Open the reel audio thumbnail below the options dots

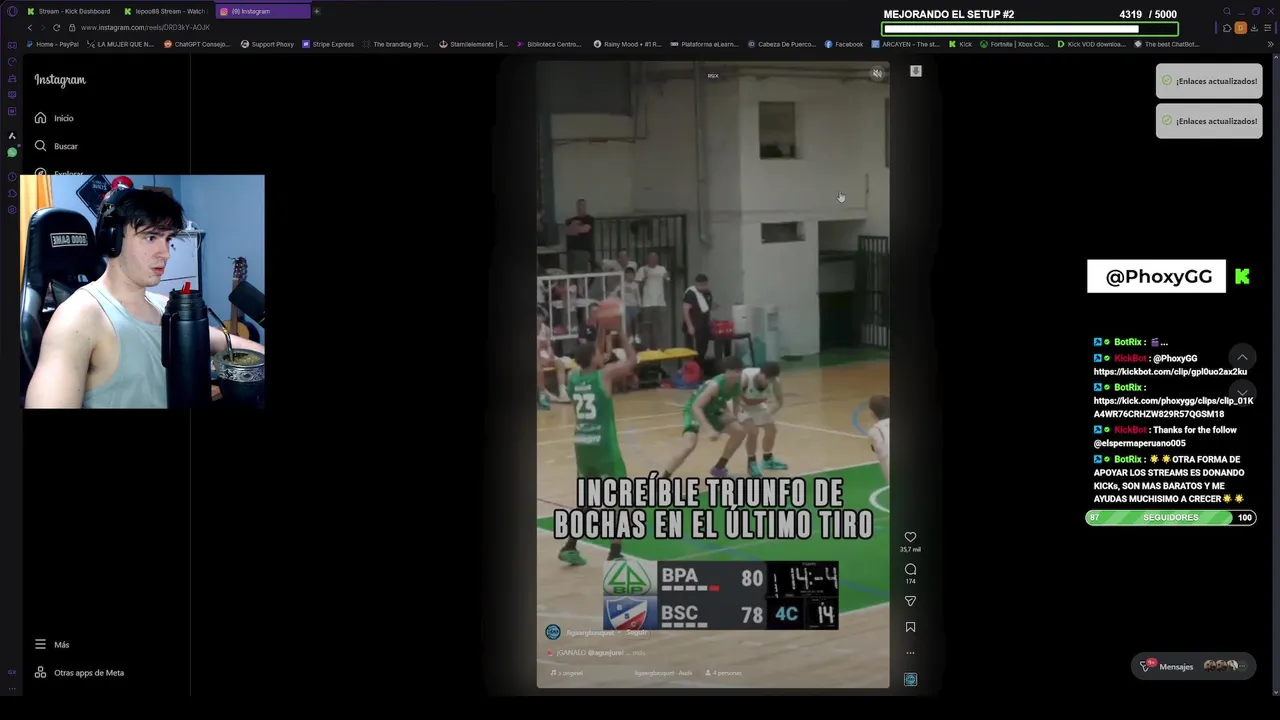click(x=910, y=679)
